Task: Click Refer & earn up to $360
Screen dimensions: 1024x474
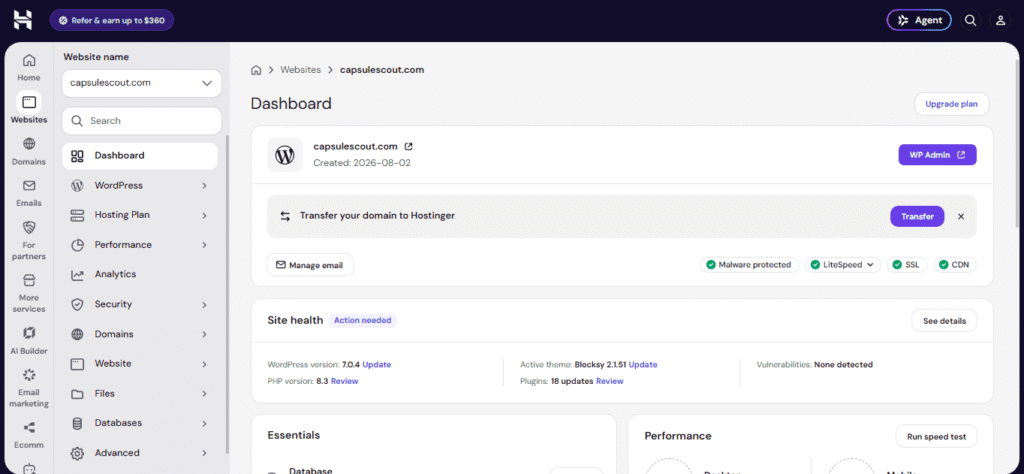Action: click(112, 20)
